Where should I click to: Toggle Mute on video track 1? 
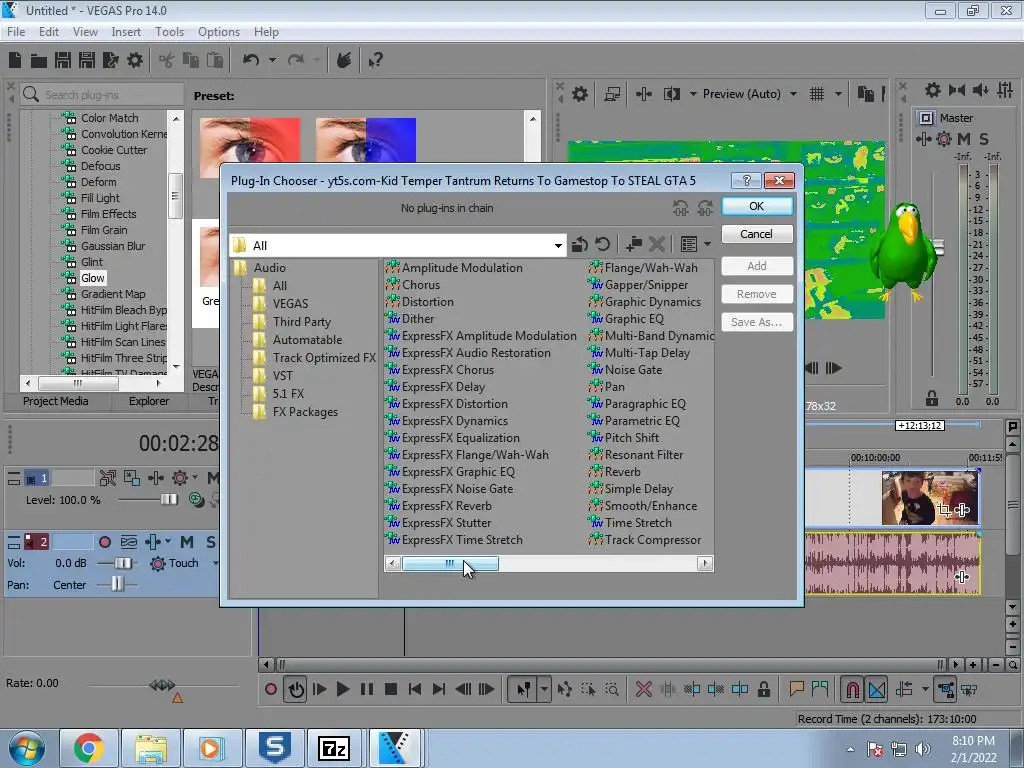212,478
